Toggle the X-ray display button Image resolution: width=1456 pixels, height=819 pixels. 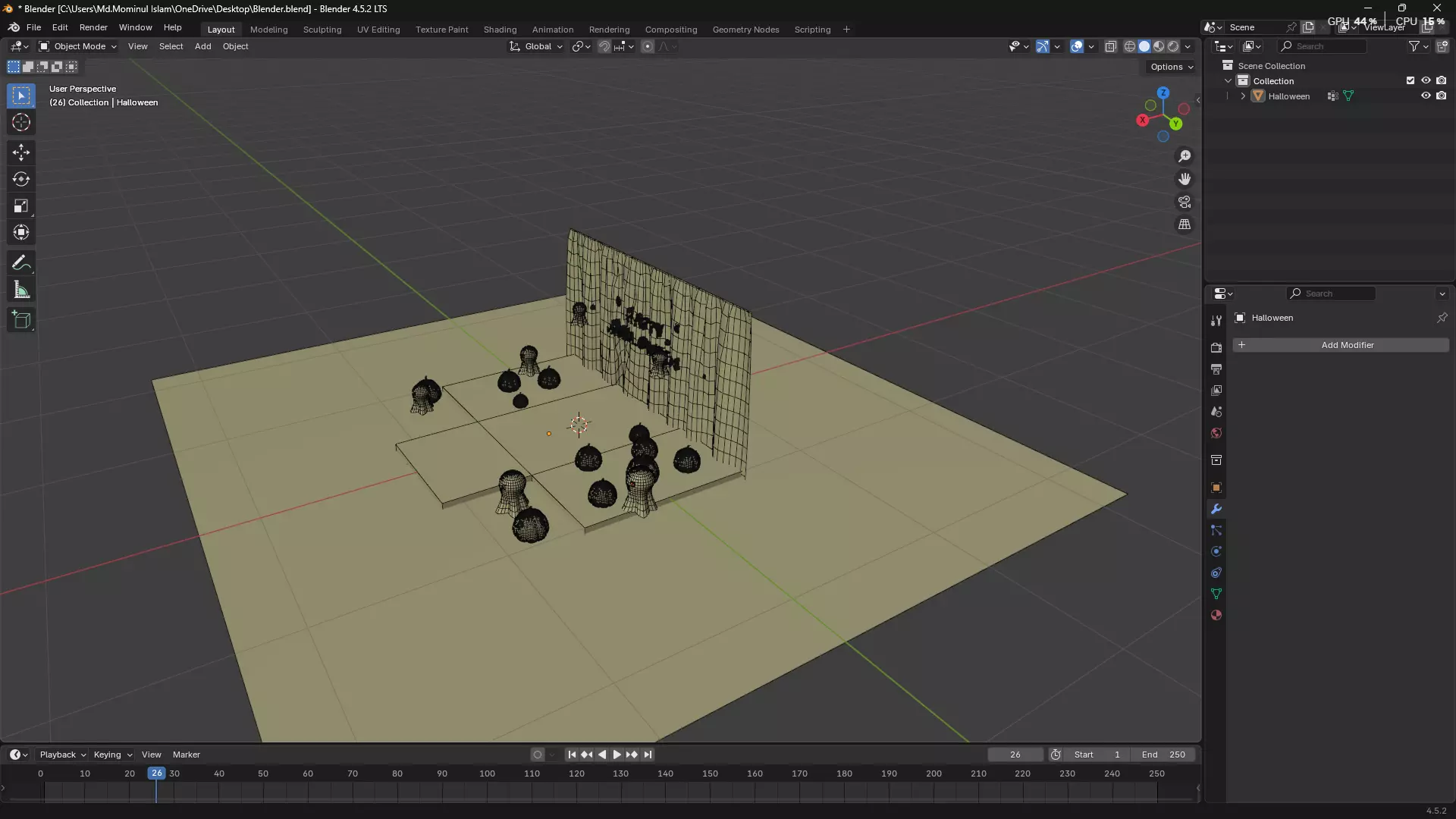[1111, 46]
